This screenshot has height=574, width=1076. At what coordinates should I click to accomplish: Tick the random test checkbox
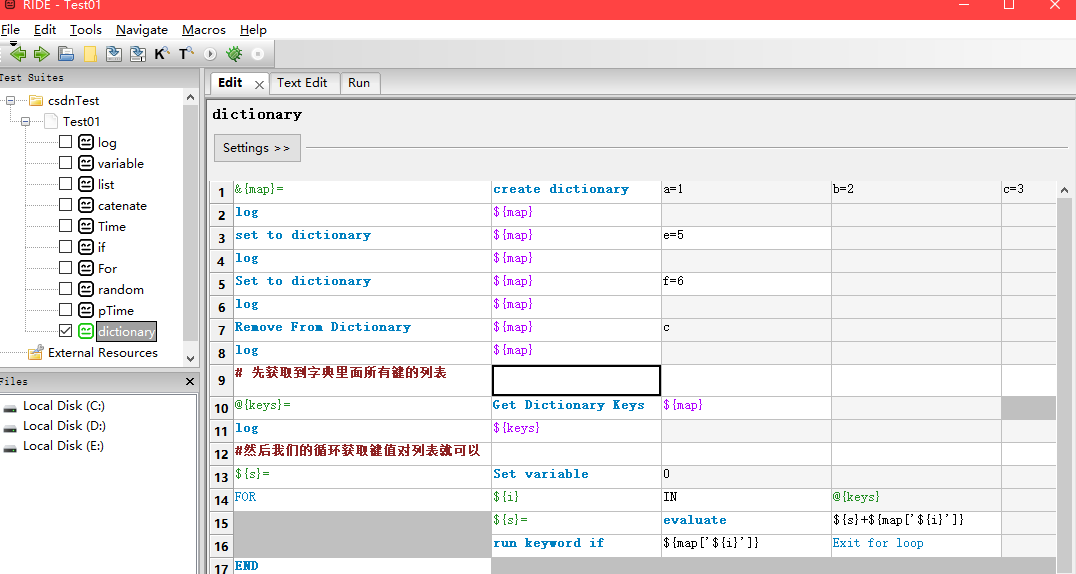tap(65, 288)
